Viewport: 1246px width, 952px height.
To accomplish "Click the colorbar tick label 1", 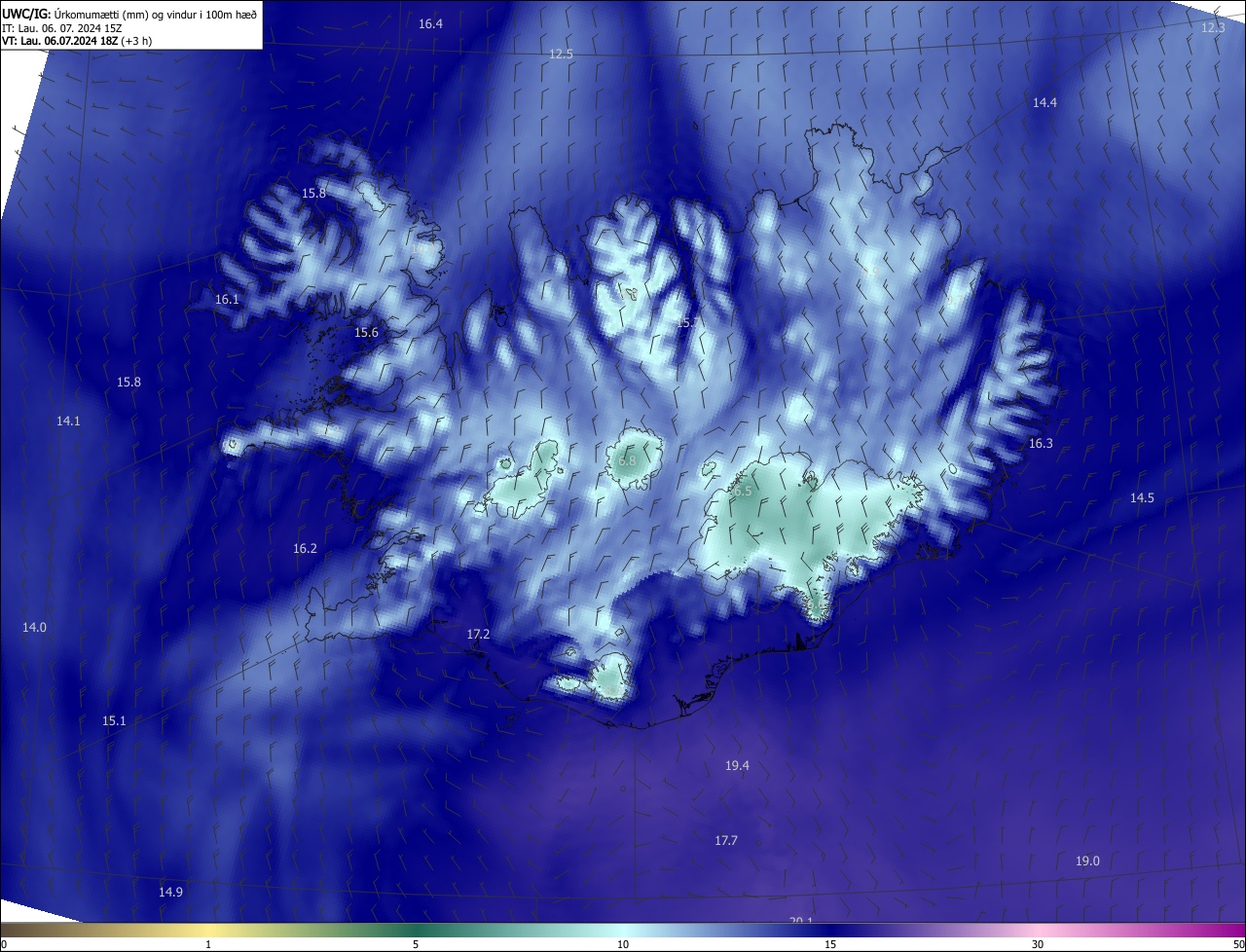I will coord(208,944).
